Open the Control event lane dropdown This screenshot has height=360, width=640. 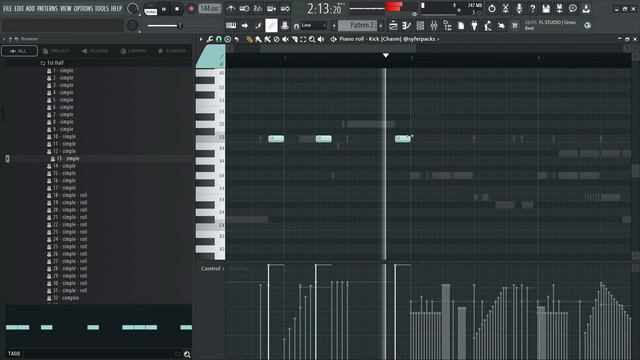[212, 269]
